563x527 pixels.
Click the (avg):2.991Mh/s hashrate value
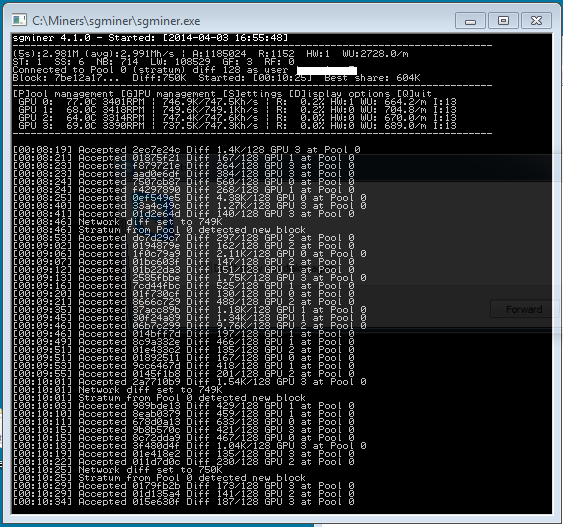[x=129, y=53]
